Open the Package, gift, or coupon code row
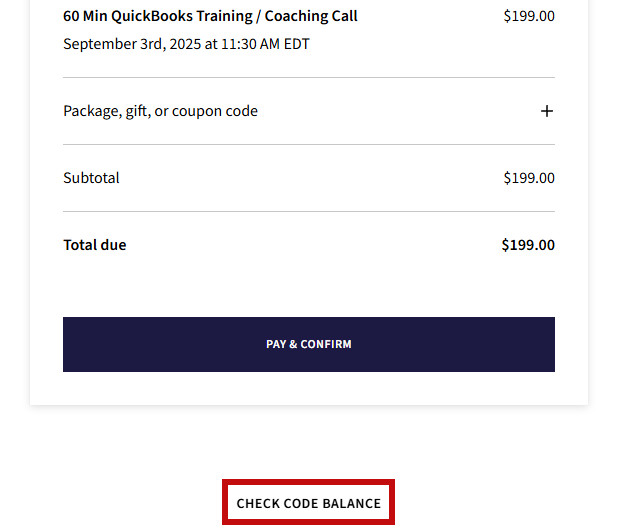Screen dimensions: 618x528 point(160,111)
